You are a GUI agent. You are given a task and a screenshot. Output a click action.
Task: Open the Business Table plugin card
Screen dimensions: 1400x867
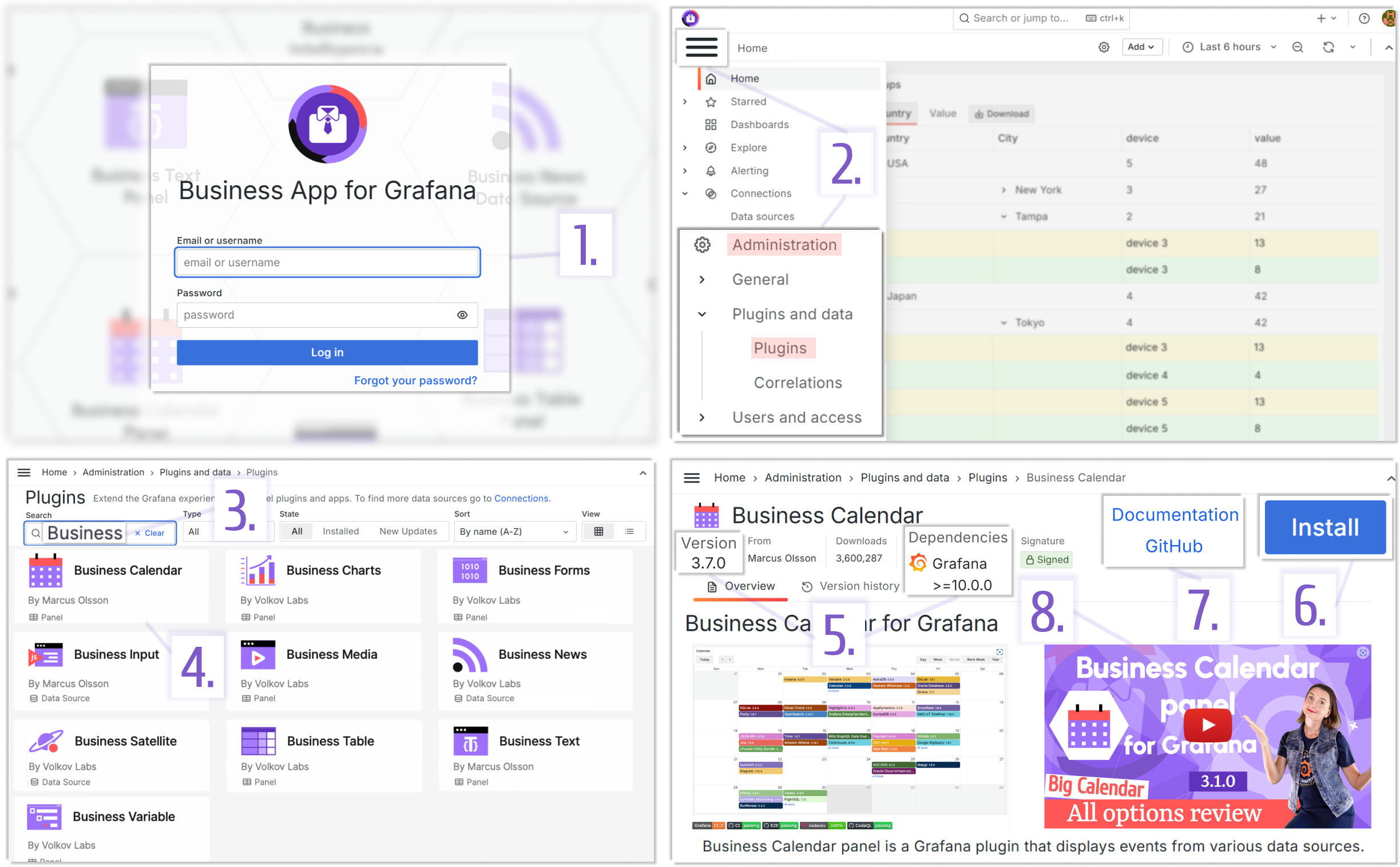point(323,755)
